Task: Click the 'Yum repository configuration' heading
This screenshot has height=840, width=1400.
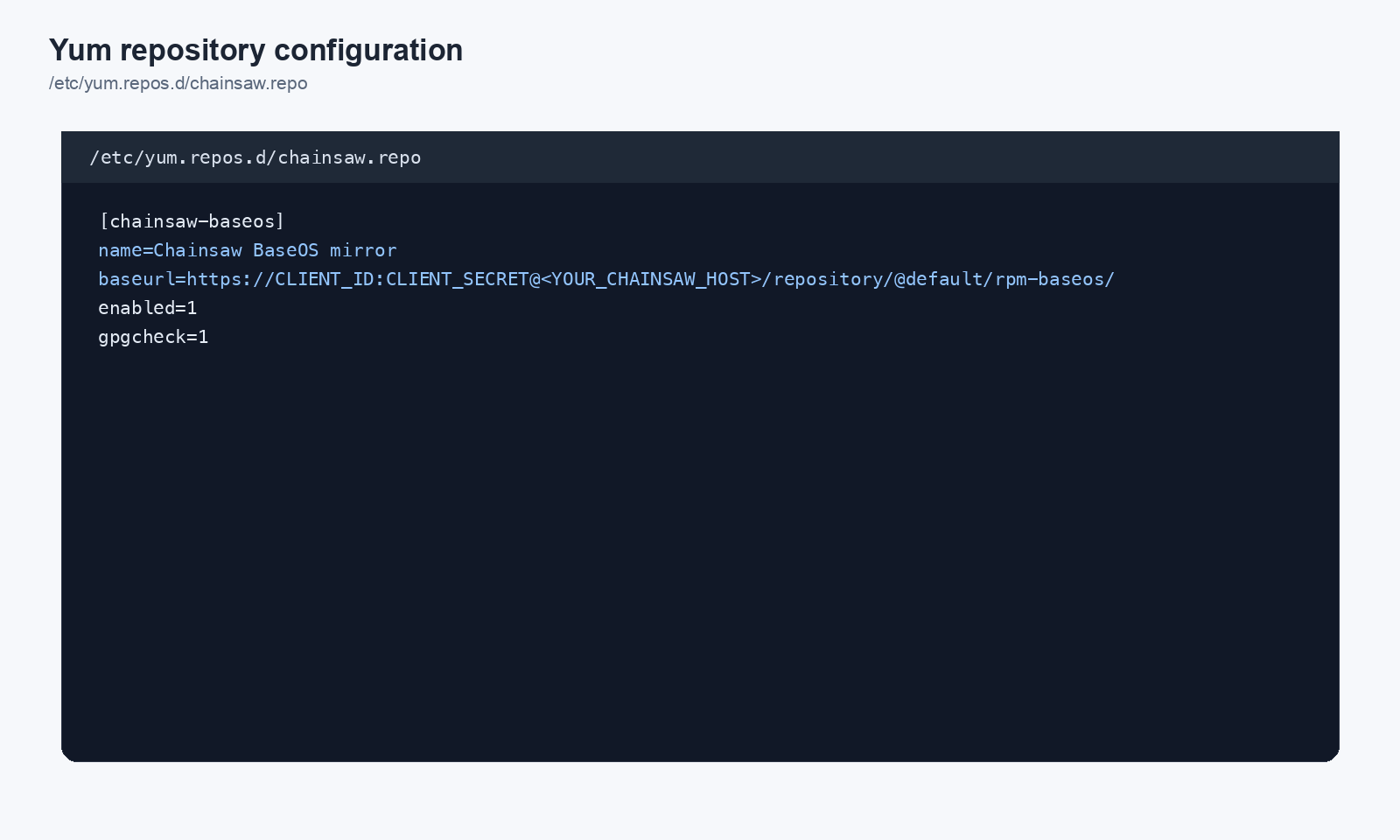Action: [x=255, y=50]
